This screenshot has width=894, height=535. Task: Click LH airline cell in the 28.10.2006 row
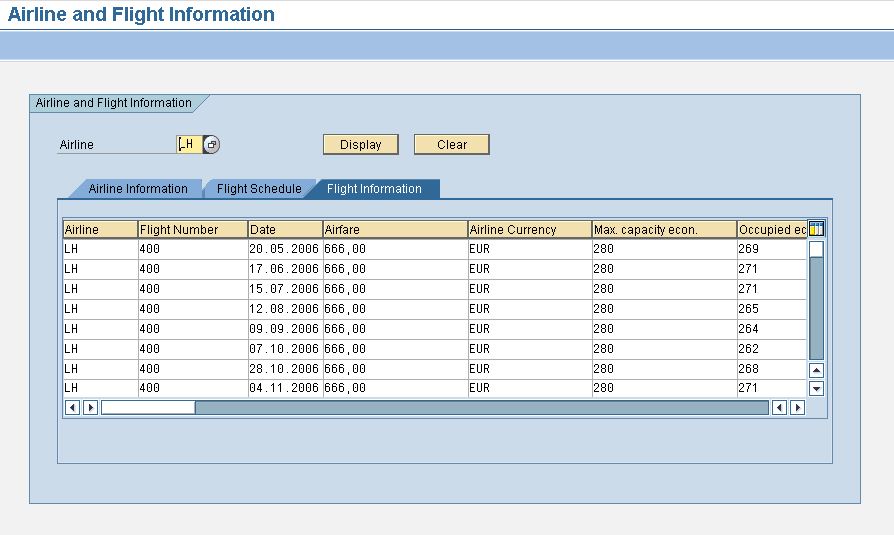tap(100, 368)
